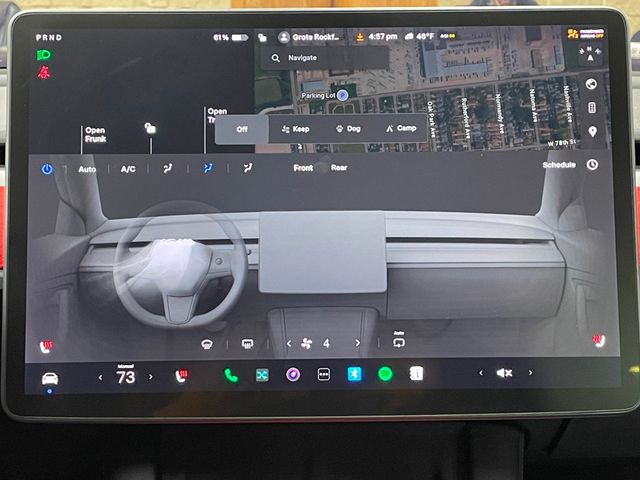Tap the seat heater icon in bottom bar

click(x=181, y=375)
